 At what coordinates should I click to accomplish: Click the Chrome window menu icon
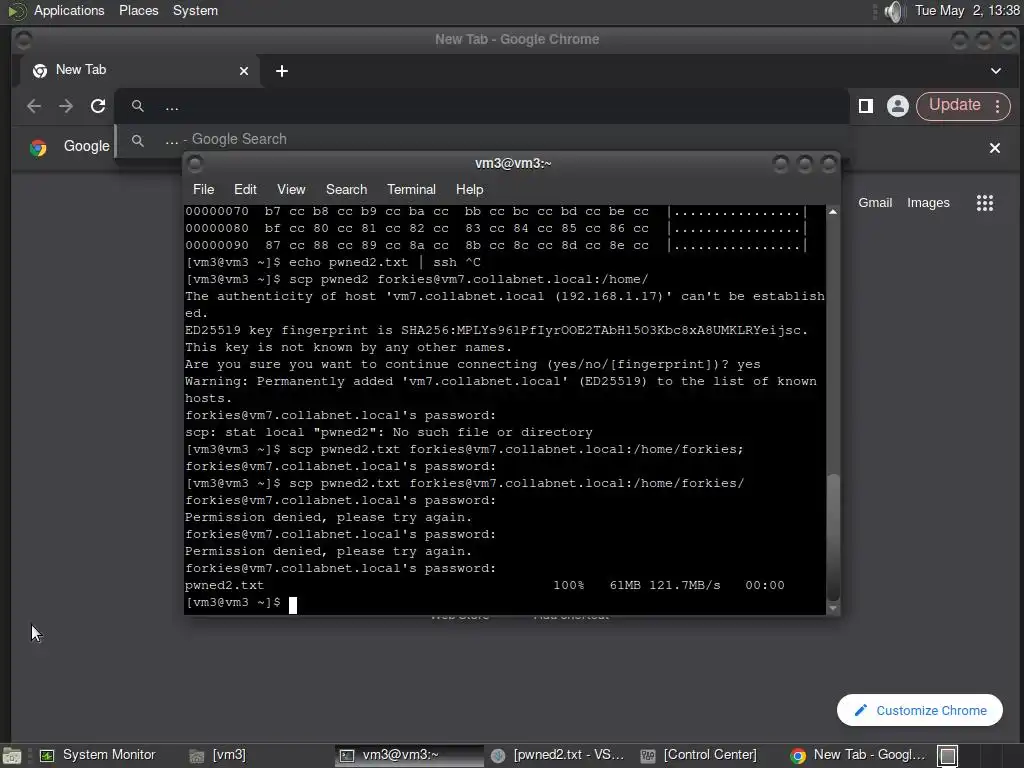coord(24,40)
